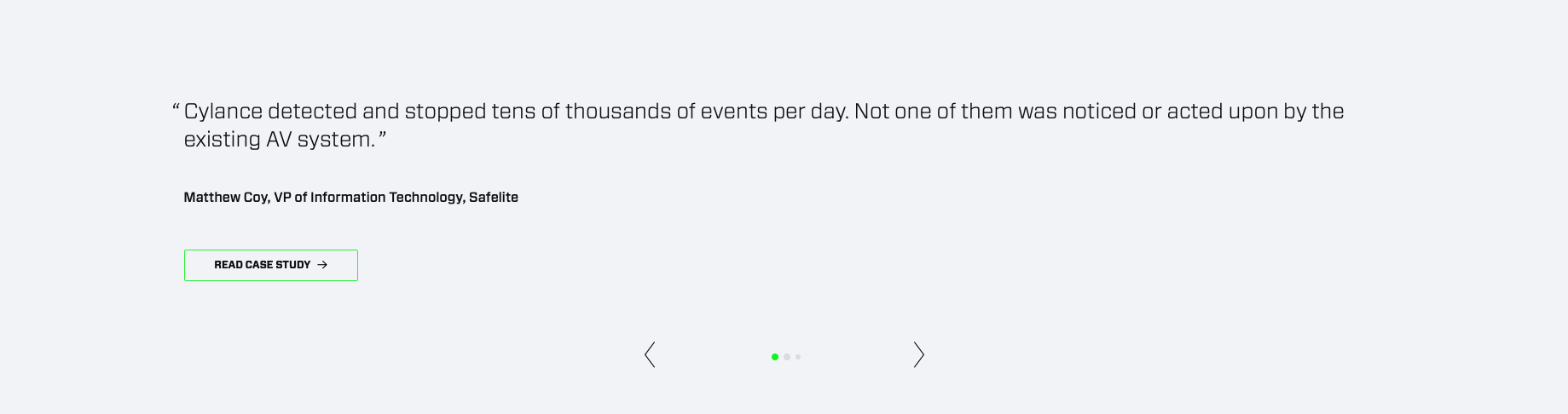Jump to the third carousel dot

click(x=798, y=357)
